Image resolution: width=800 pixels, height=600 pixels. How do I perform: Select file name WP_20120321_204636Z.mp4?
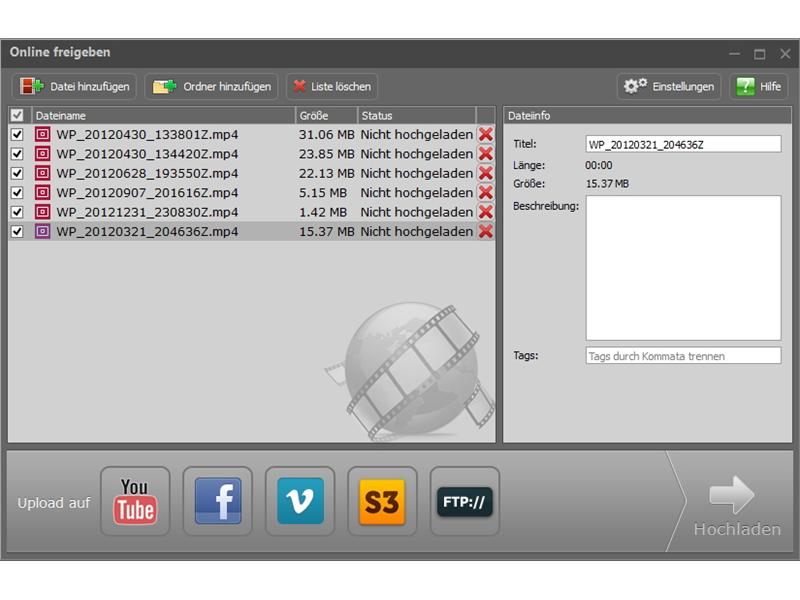(x=147, y=232)
